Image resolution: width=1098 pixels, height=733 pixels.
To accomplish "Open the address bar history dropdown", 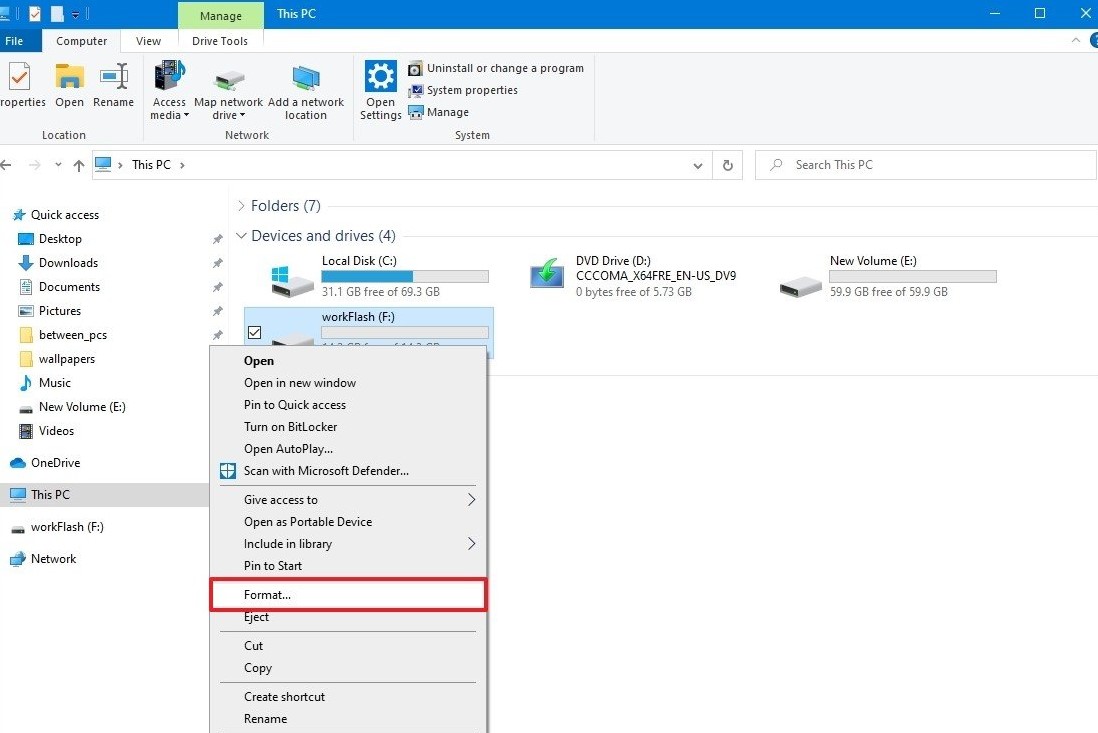I will click(699, 165).
